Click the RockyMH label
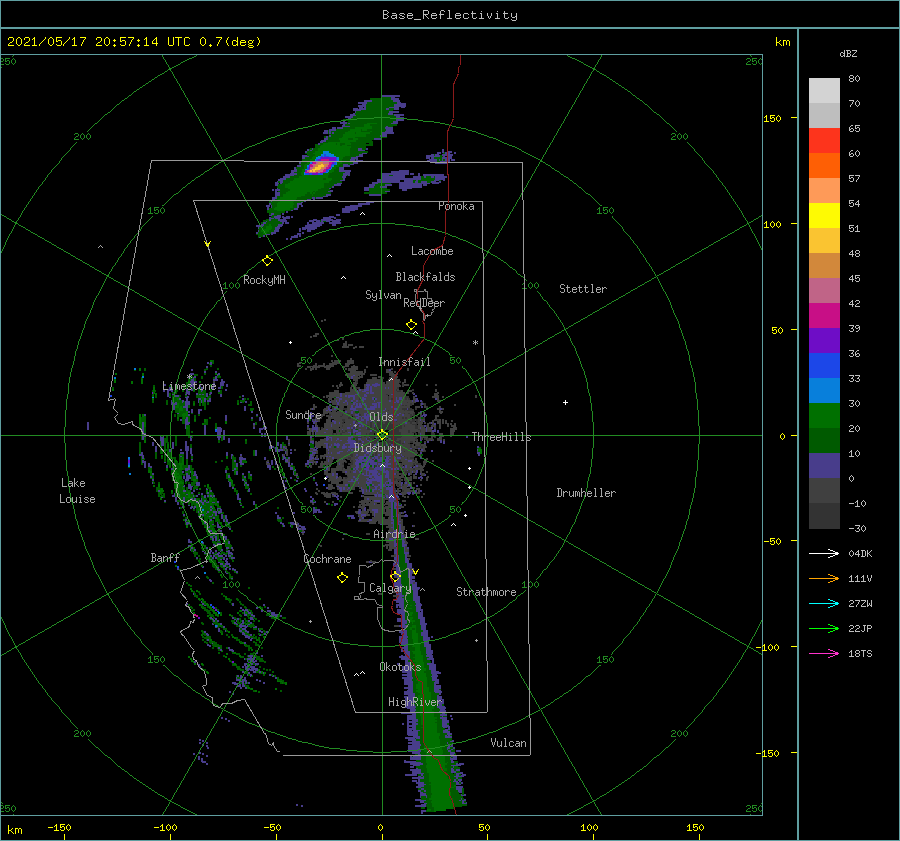Image resolution: width=900 pixels, height=841 pixels. [264, 280]
